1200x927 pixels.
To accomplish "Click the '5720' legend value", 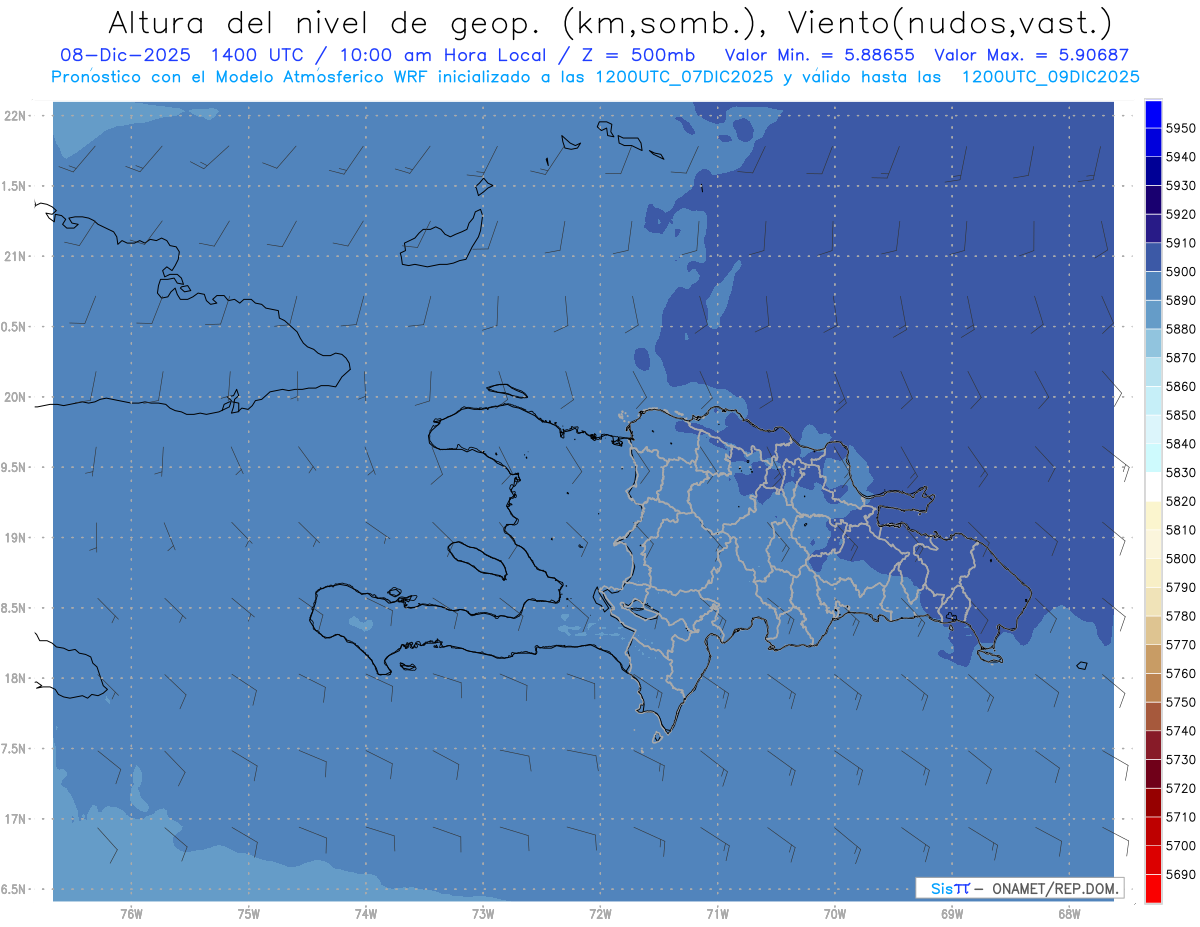I will [1181, 788].
